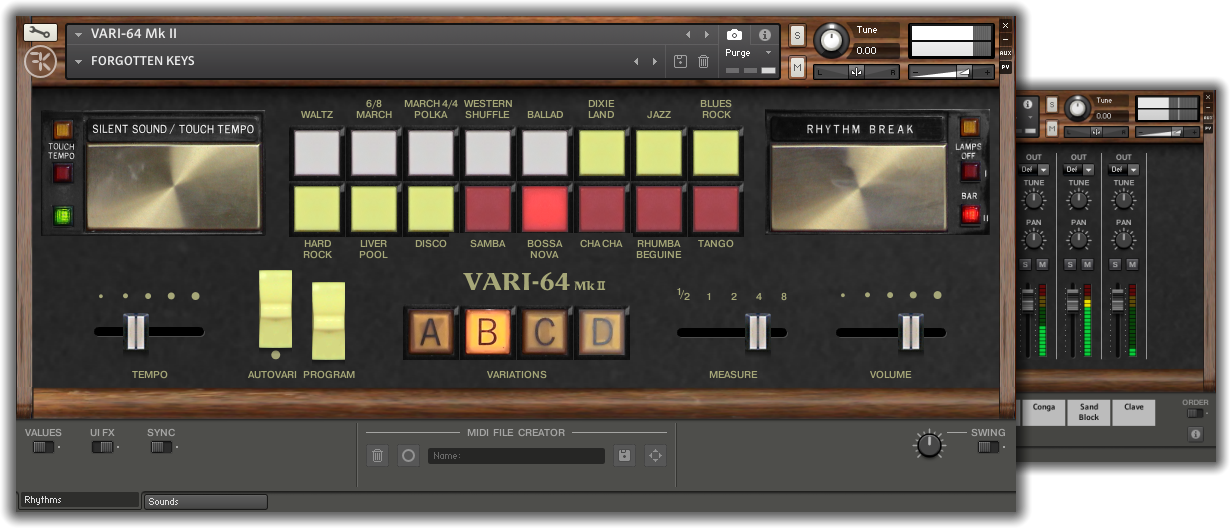1232x528 pixels.
Task: Click the Swing amount knob
Action: [930, 446]
